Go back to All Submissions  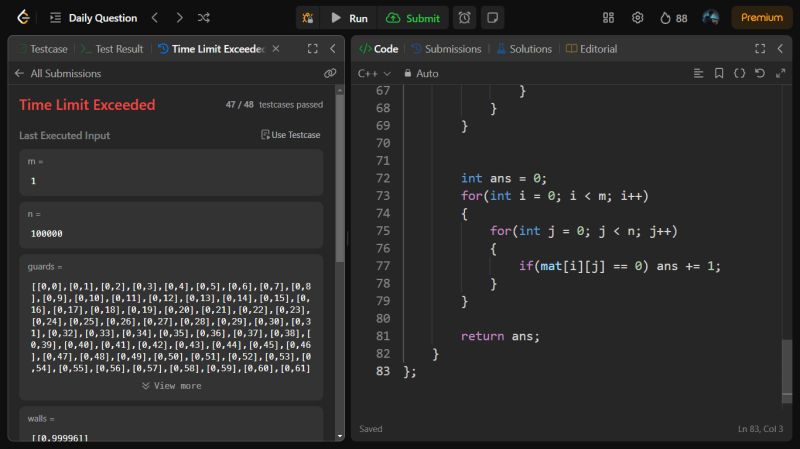[58, 73]
